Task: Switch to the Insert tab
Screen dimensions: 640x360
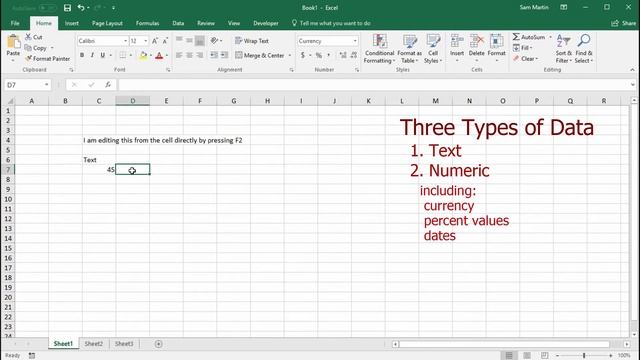Action: click(x=71, y=23)
